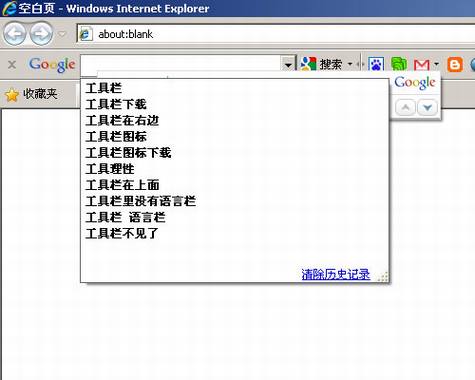Click the Google logo on the toolbar
Screen dimensions: 475x380
point(52,65)
